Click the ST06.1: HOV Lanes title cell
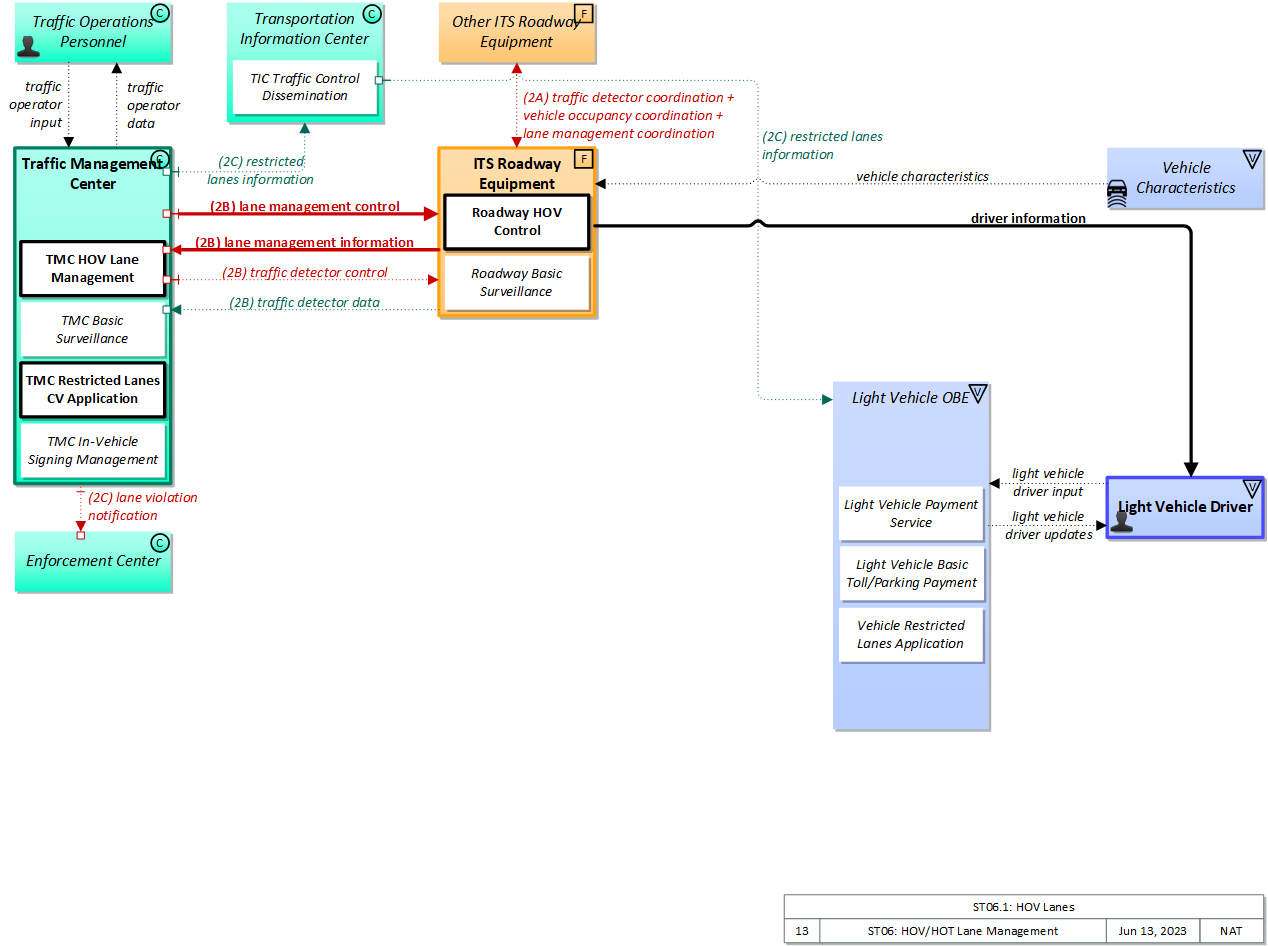The image size is (1268, 946). [1022, 907]
